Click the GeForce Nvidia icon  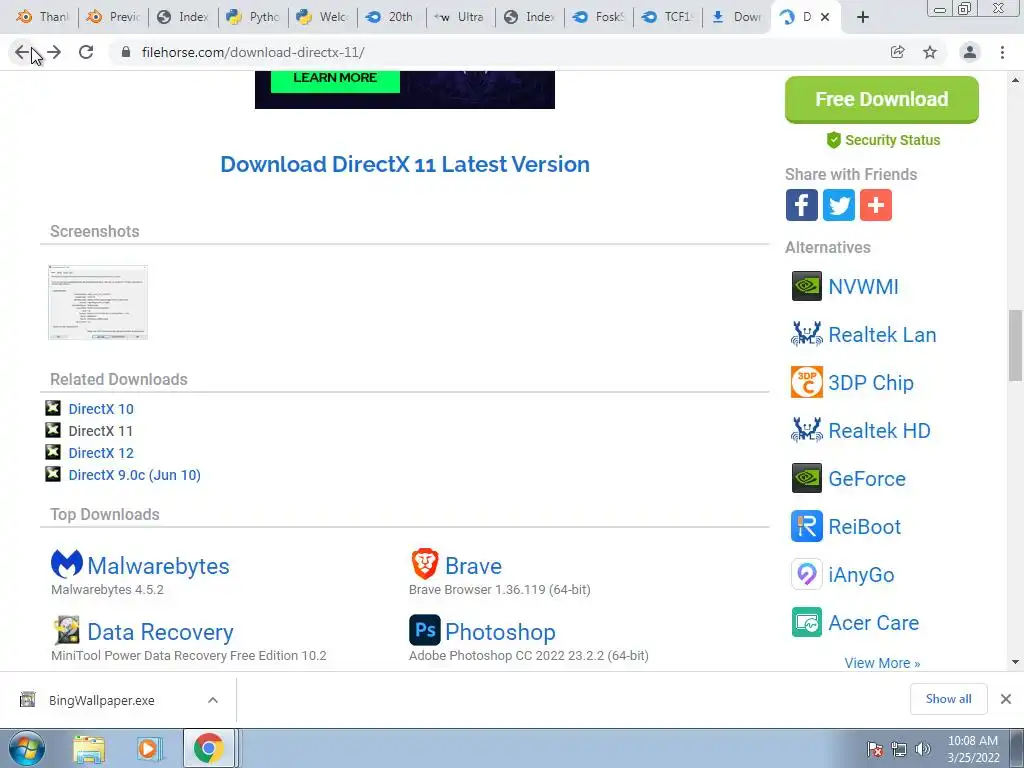(807, 478)
